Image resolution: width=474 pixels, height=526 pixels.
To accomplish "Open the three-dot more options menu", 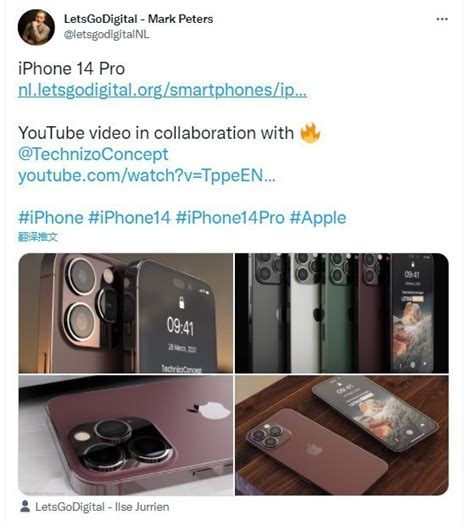I will click(442, 19).
